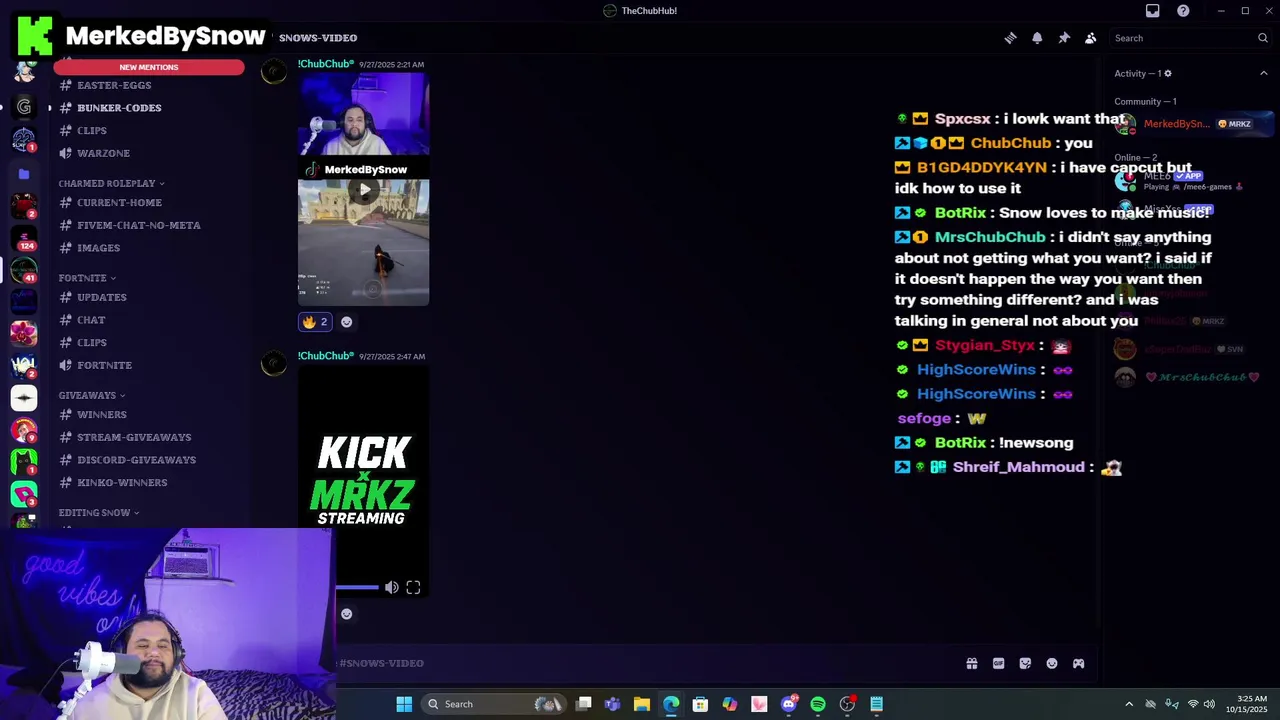
Task: Open the server icon with 41 badge
Action: point(24,271)
